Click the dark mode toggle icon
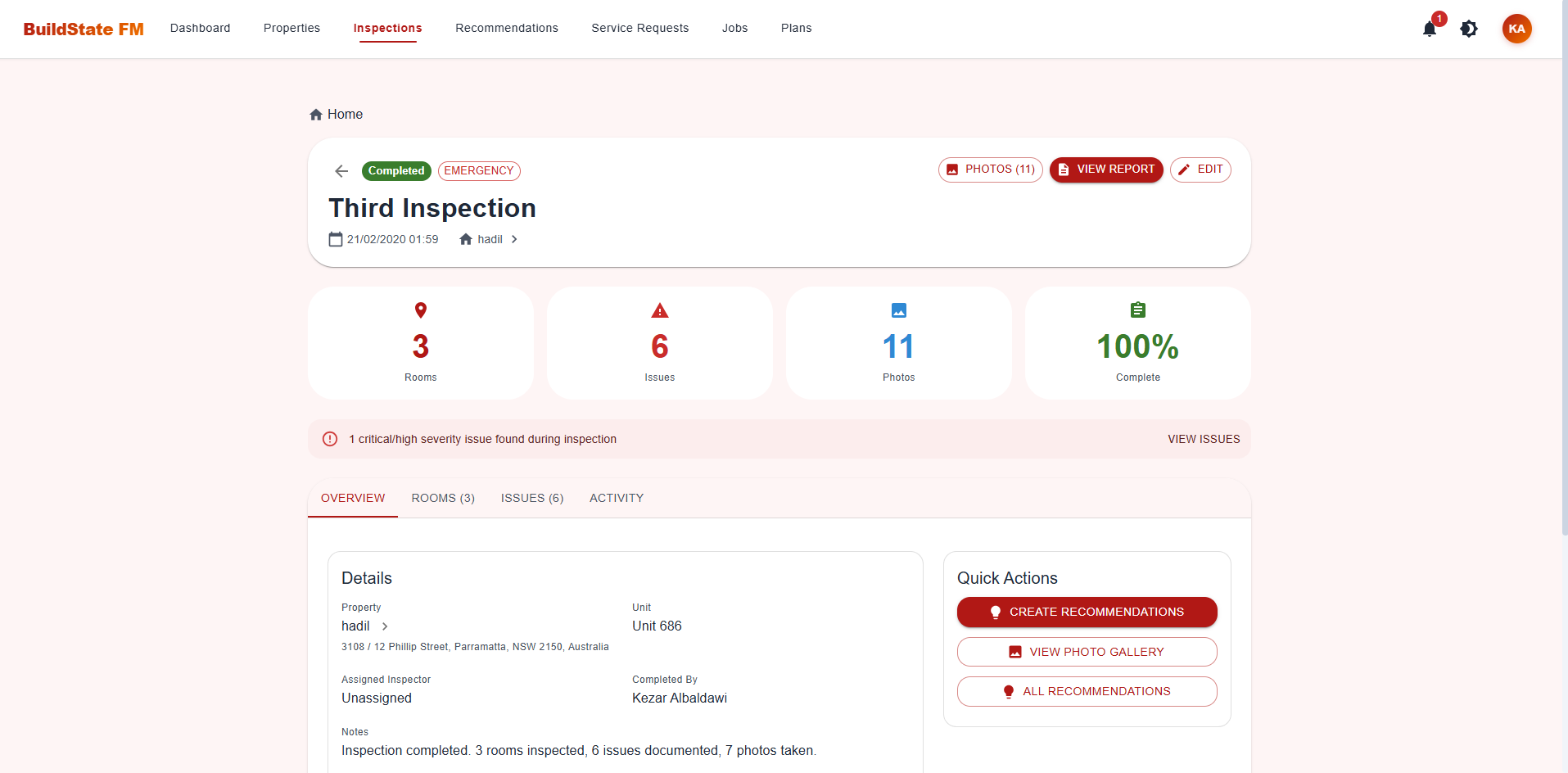The image size is (1568, 773). click(x=1469, y=29)
